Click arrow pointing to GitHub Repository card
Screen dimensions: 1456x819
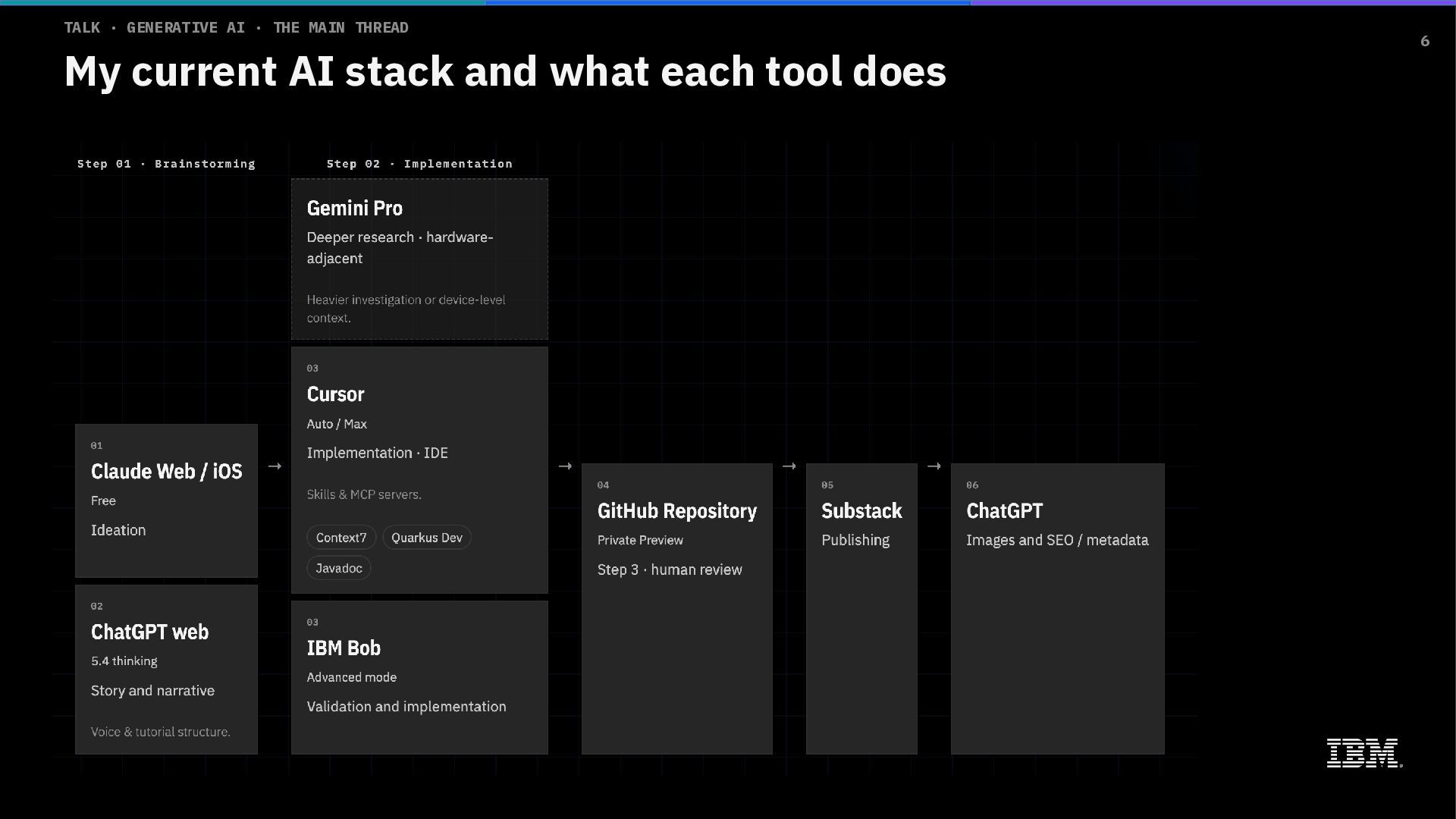click(565, 466)
